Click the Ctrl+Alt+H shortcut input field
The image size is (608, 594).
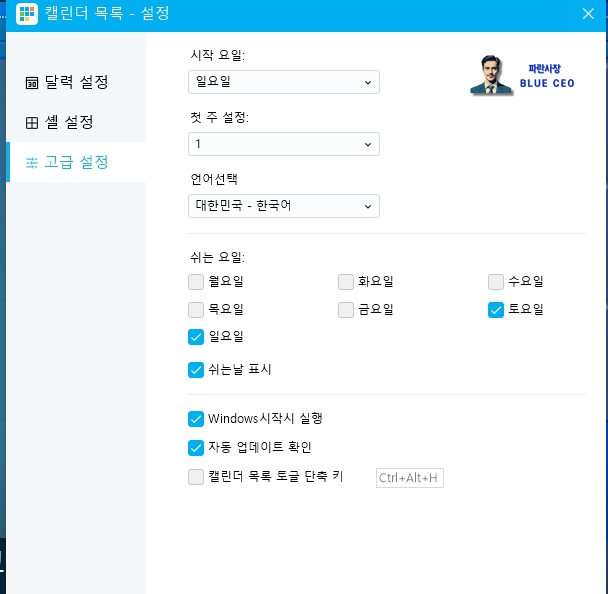409,478
